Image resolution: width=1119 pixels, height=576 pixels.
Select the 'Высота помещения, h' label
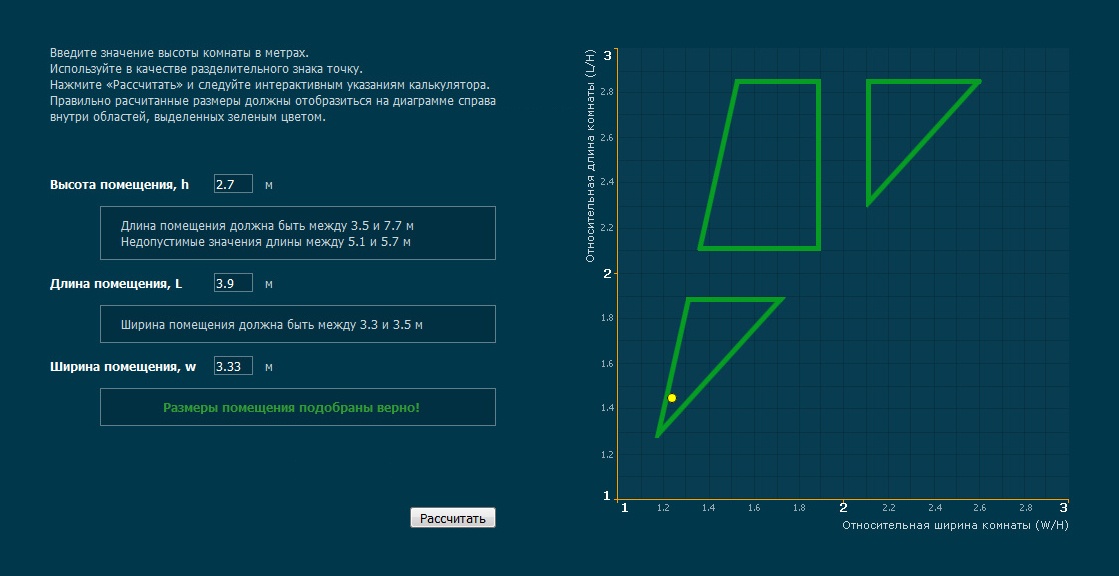pos(119,185)
